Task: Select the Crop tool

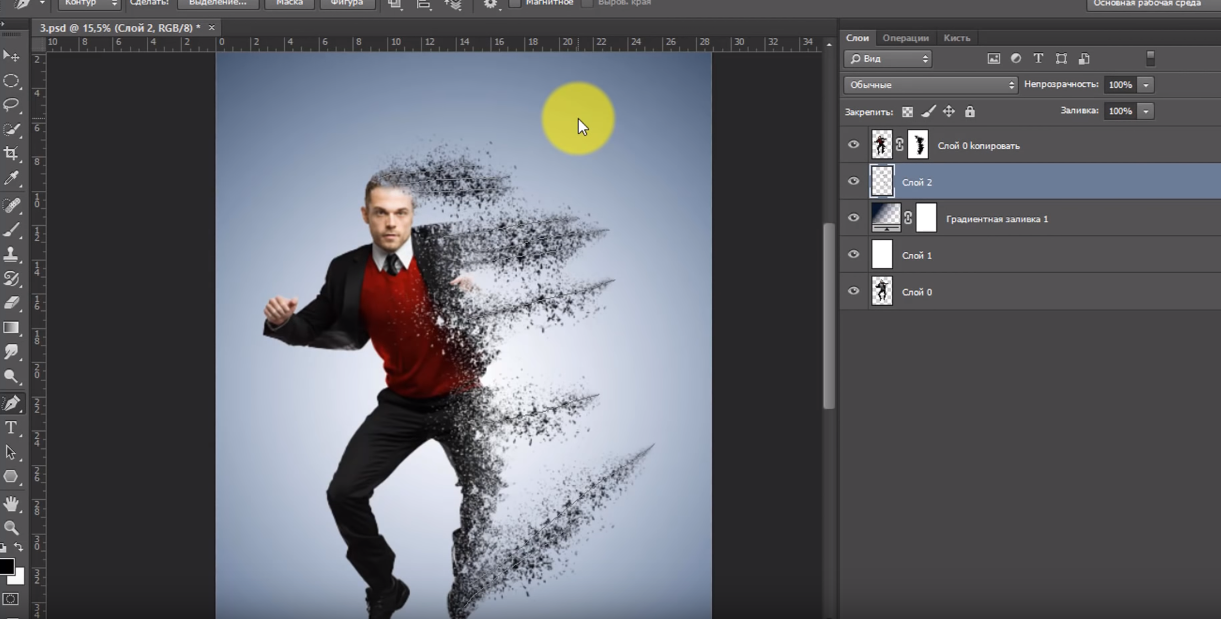Action: click(11, 154)
